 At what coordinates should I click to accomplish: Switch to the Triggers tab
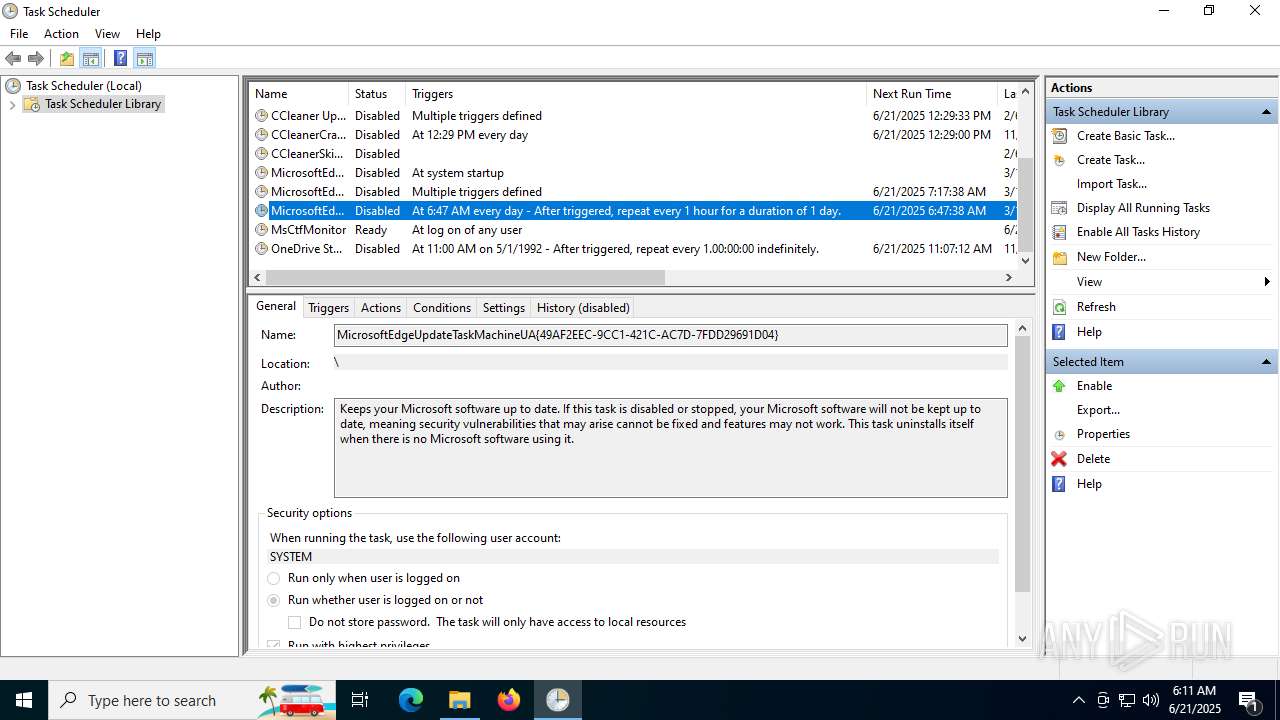[x=328, y=308]
